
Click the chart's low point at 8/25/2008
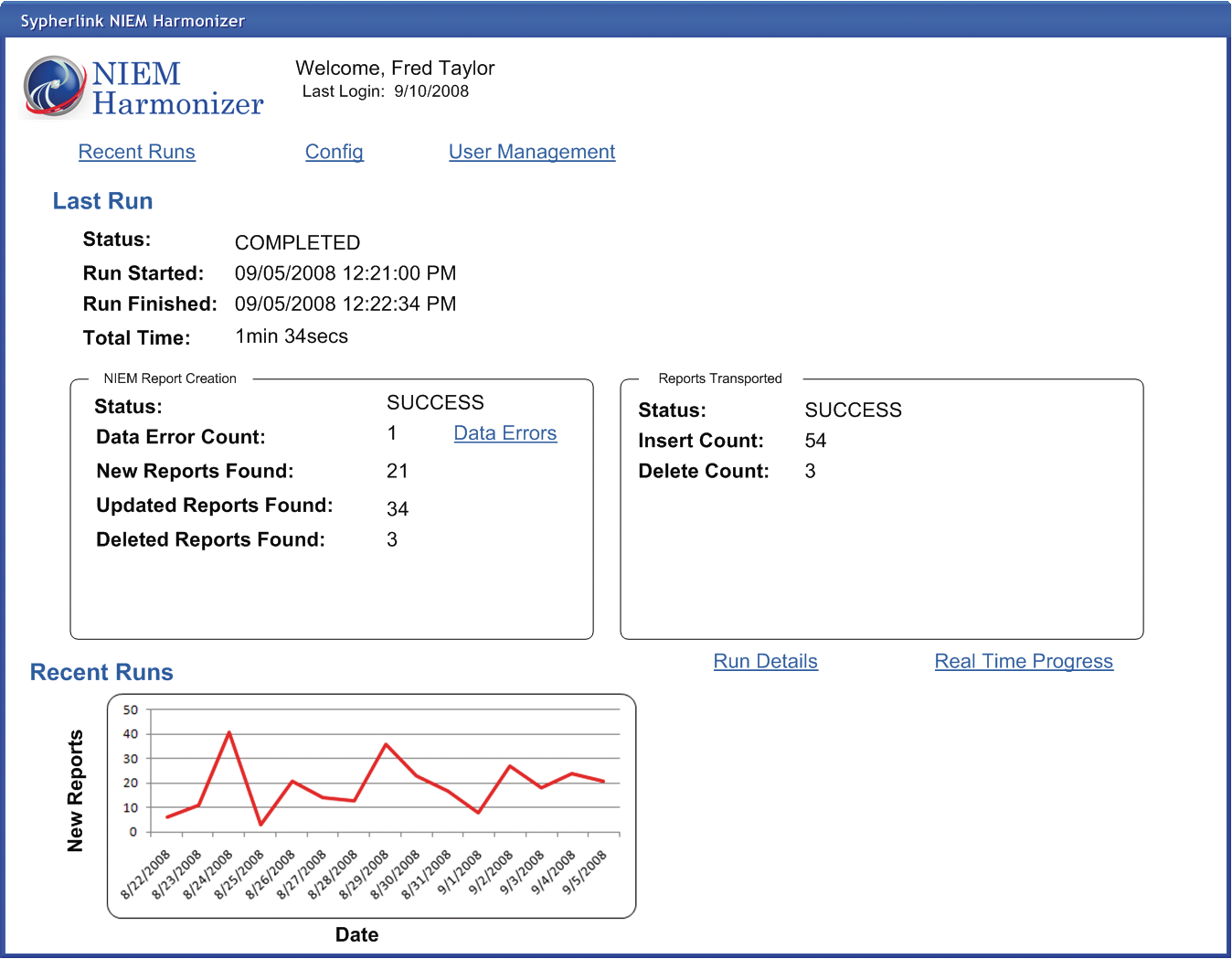tap(260, 824)
